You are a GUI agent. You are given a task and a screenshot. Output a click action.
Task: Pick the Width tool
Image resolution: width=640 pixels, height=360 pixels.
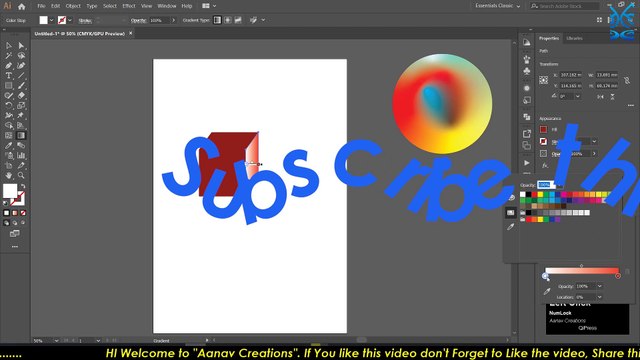tap(9, 116)
